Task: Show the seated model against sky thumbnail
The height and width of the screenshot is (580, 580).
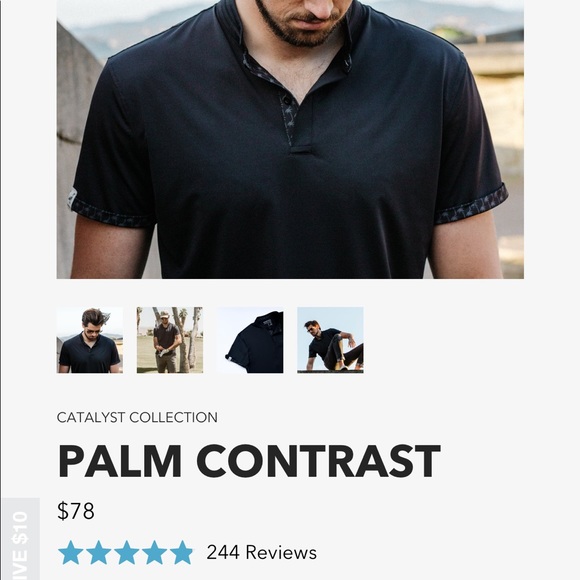Action: coord(330,340)
